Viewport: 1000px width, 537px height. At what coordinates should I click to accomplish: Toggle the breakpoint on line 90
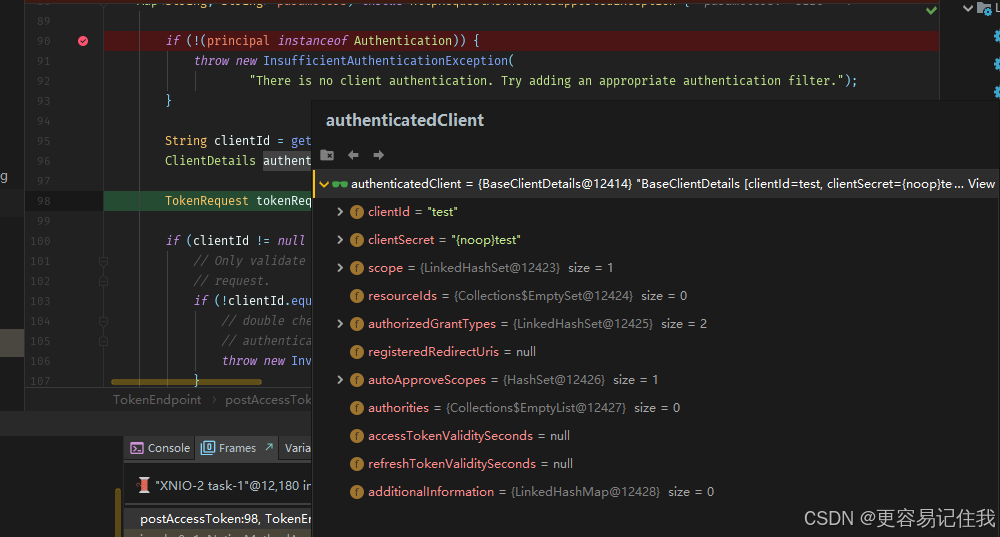coord(83,41)
